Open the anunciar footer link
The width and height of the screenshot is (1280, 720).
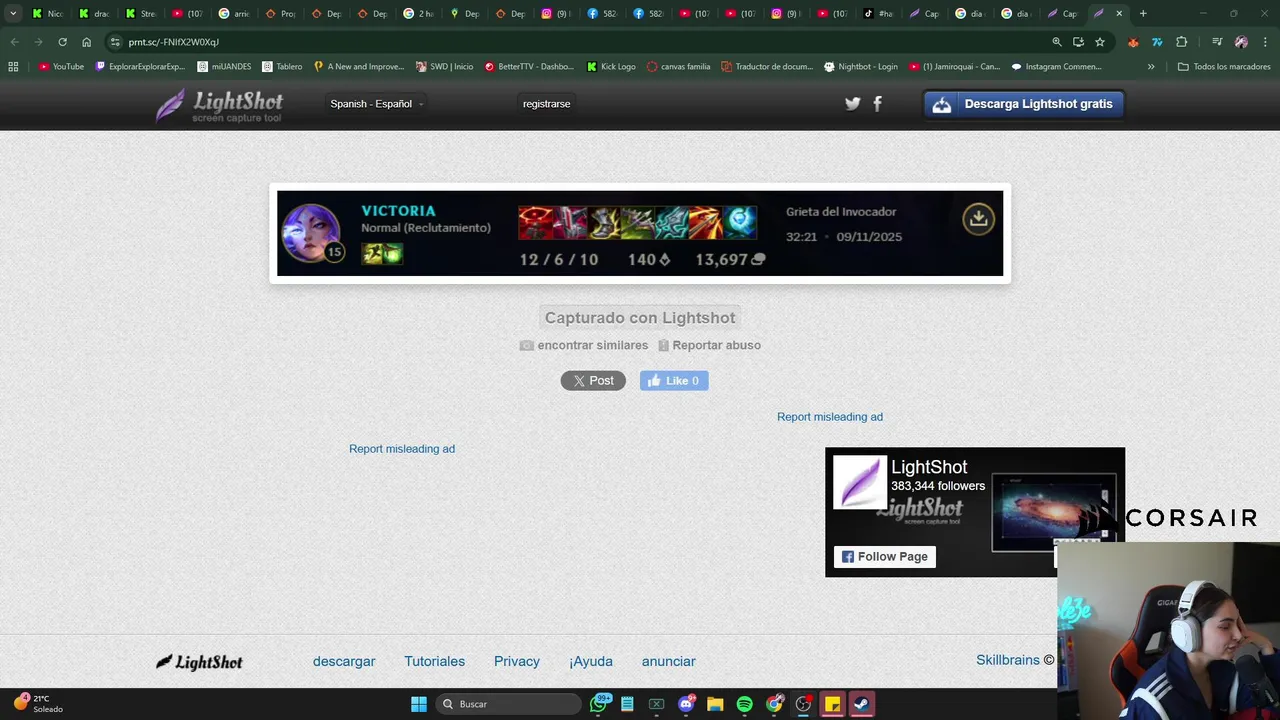click(x=669, y=661)
